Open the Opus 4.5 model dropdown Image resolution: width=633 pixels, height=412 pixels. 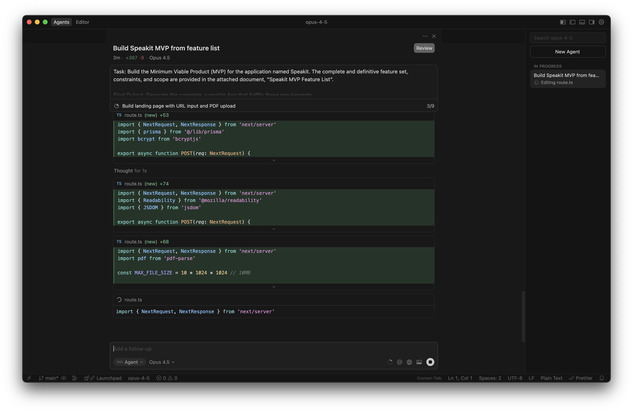(161, 362)
